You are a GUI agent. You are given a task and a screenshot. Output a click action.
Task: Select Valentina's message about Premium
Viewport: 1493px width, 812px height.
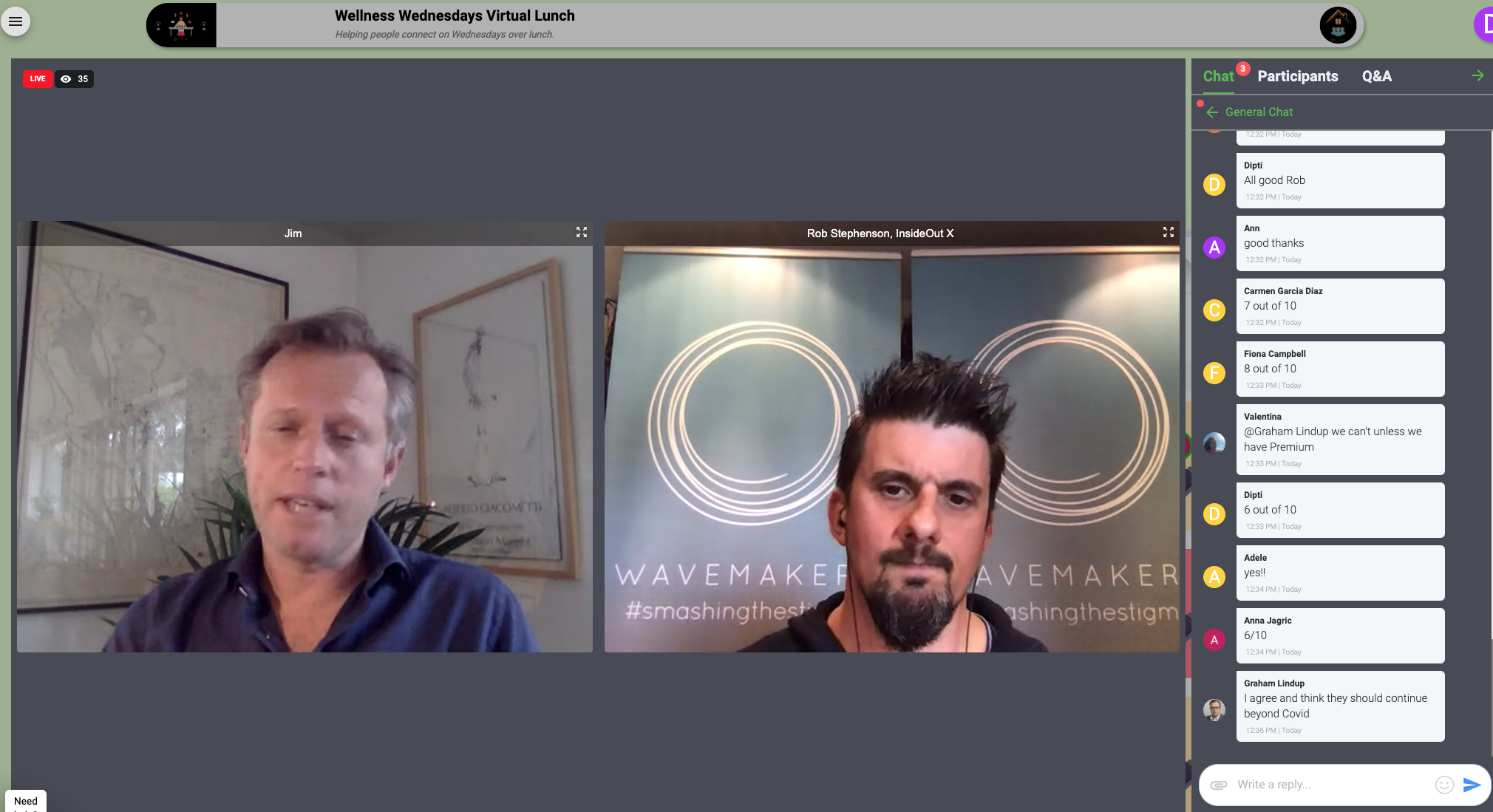pos(1340,439)
